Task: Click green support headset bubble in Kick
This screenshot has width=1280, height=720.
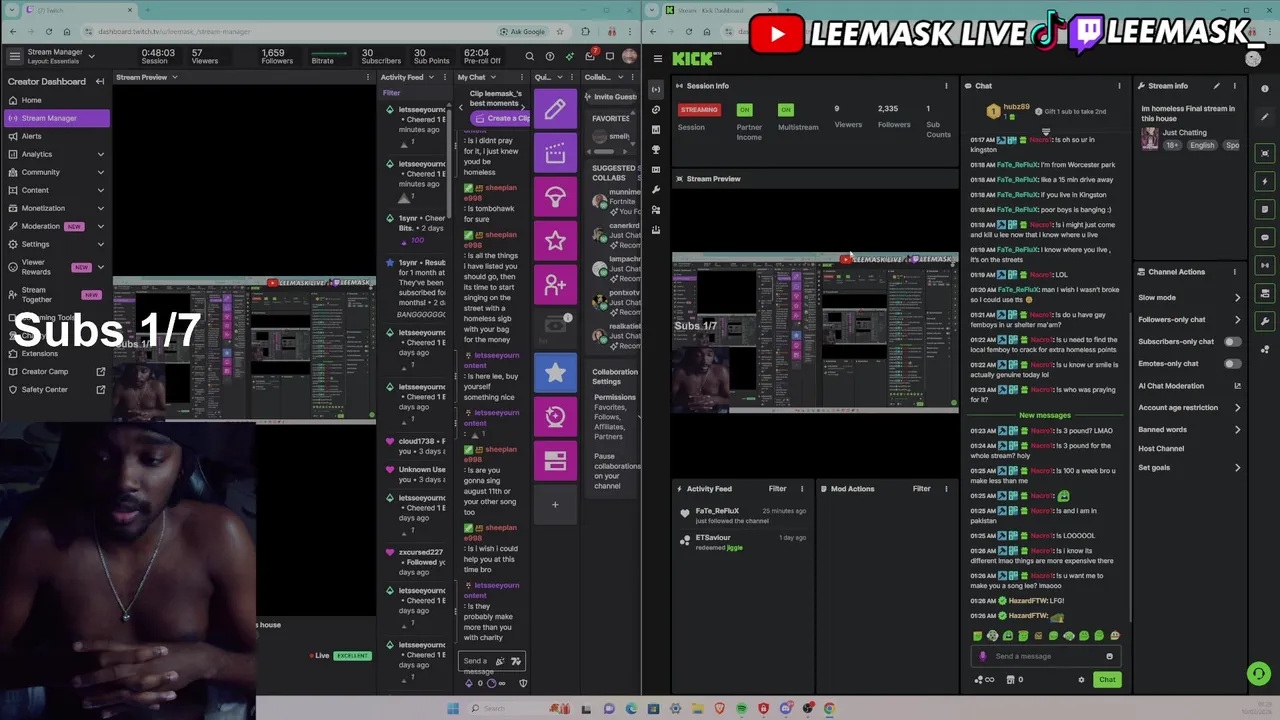Action: (1259, 674)
